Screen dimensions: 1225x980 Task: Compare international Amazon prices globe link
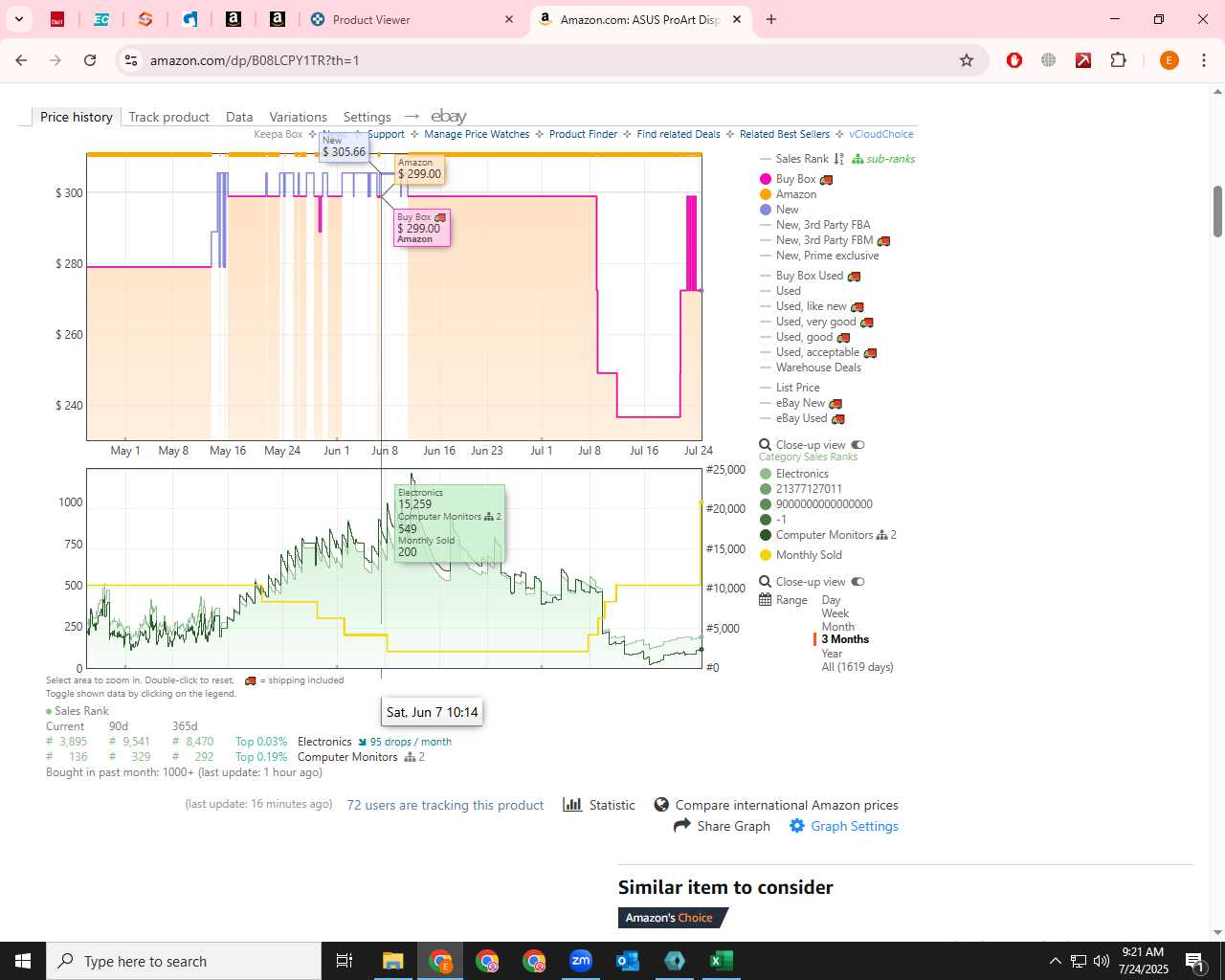click(776, 805)
